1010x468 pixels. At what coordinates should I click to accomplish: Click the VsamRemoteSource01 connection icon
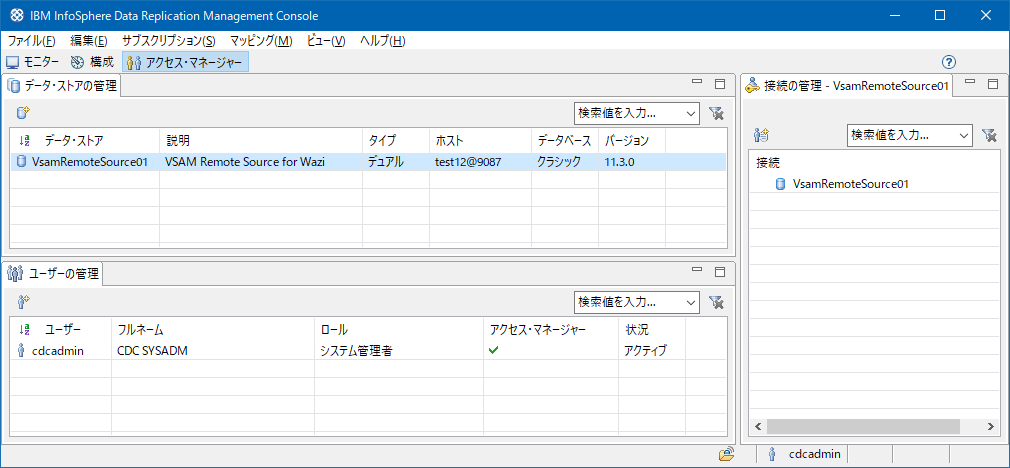pos(781,184)
